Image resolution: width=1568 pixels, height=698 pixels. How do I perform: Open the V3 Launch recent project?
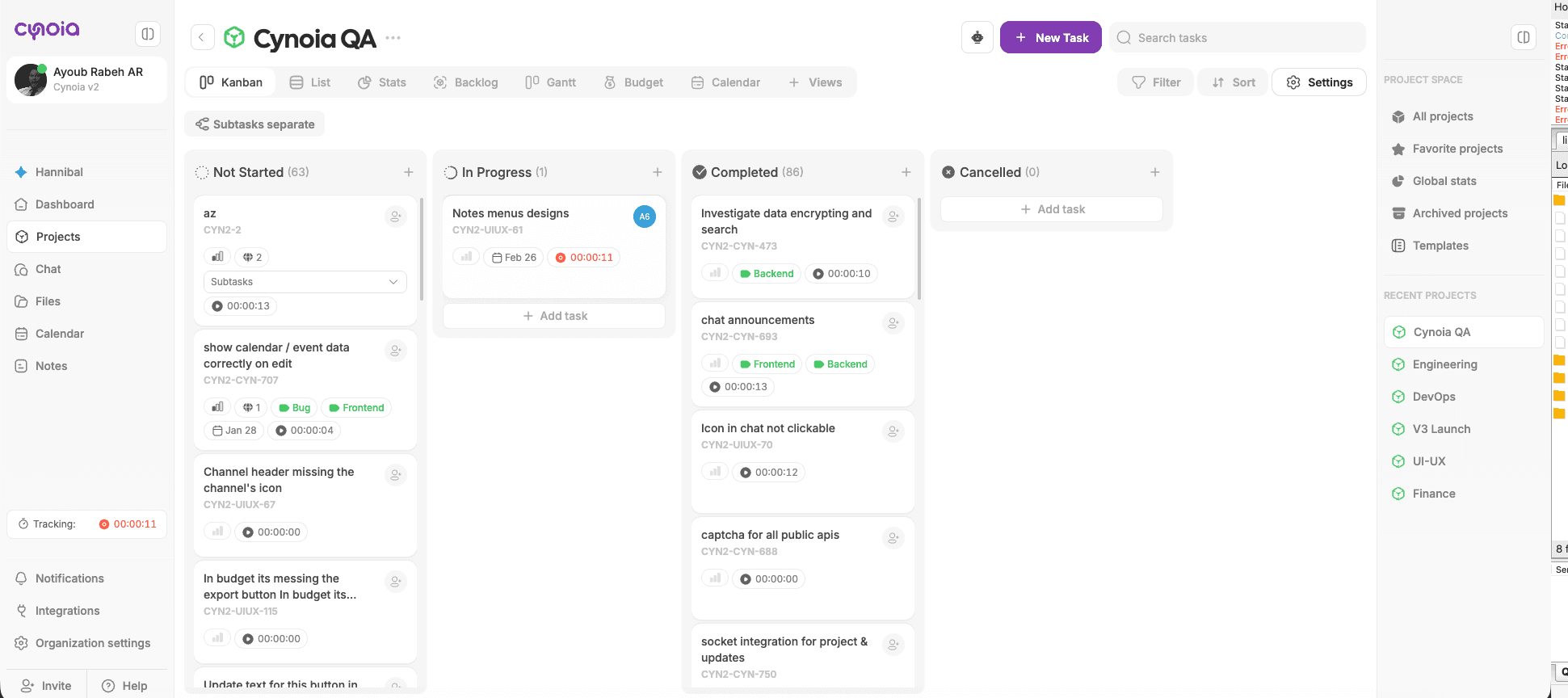(x=1464, y=429)
